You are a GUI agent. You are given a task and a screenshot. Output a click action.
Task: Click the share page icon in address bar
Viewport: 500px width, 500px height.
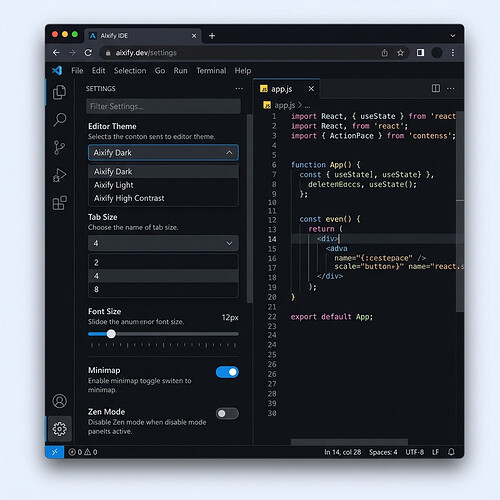point(385,53)
